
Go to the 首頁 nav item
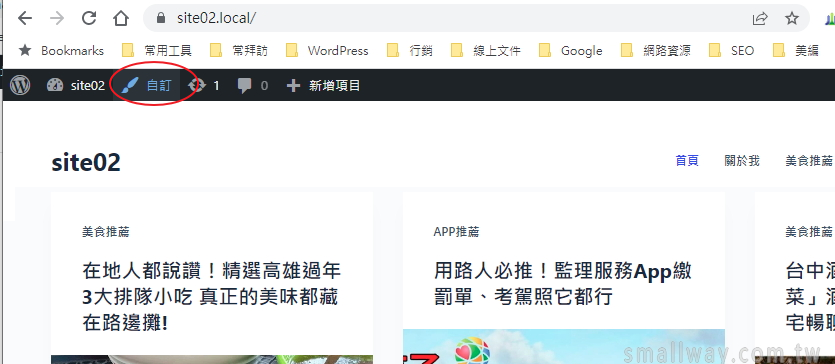pos(687,161)
